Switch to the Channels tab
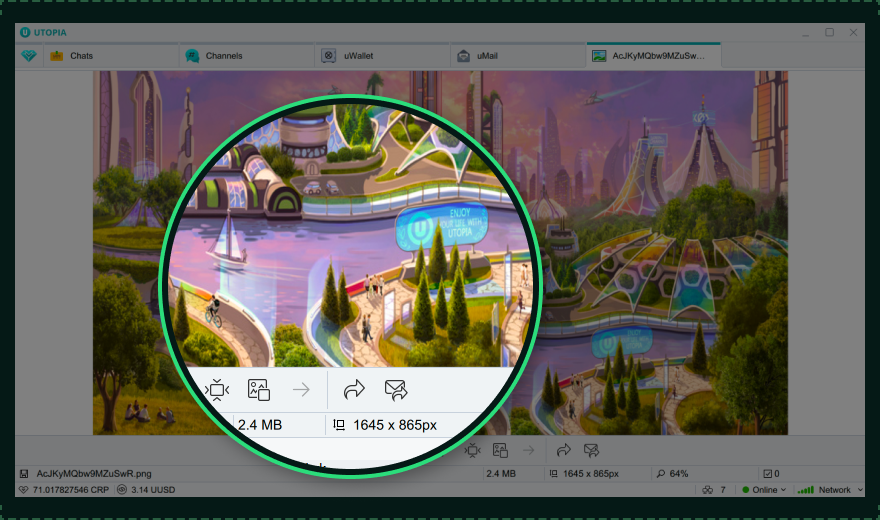The image size is (880, 520). 246,56
